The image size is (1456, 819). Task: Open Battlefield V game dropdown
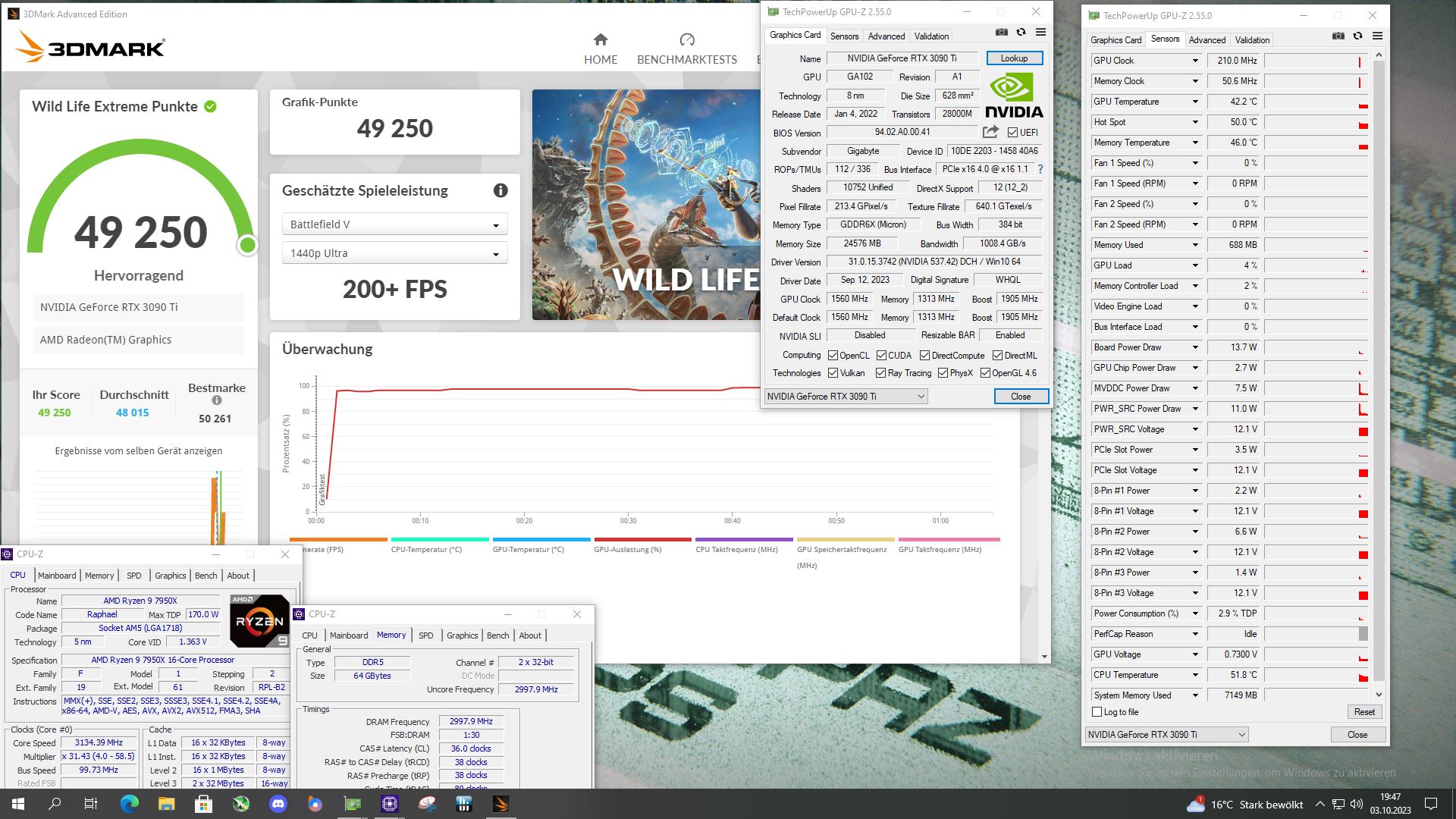coord(394,224)
